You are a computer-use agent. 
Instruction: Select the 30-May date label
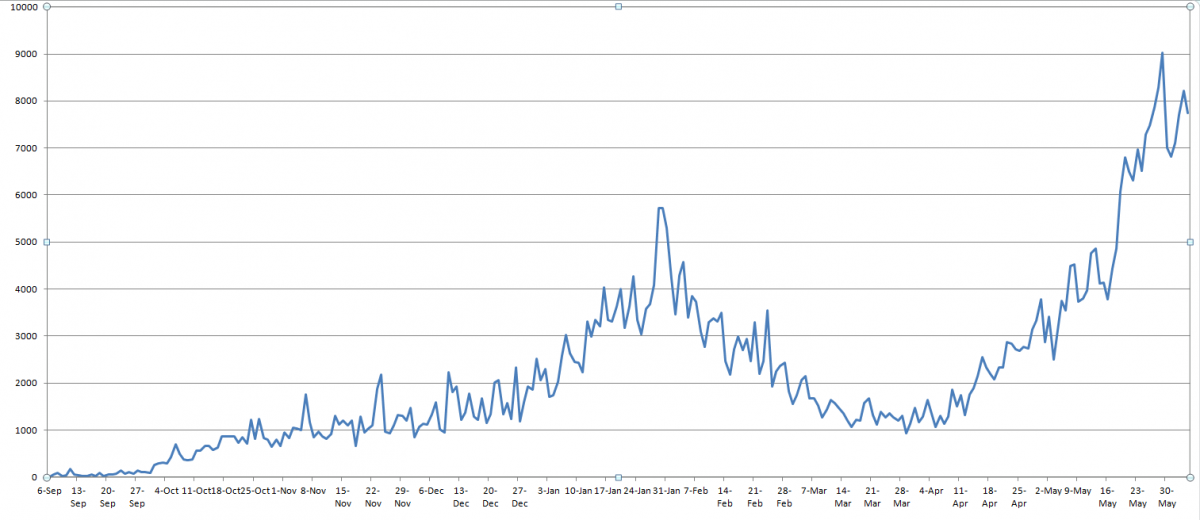tap(1166, 497)
